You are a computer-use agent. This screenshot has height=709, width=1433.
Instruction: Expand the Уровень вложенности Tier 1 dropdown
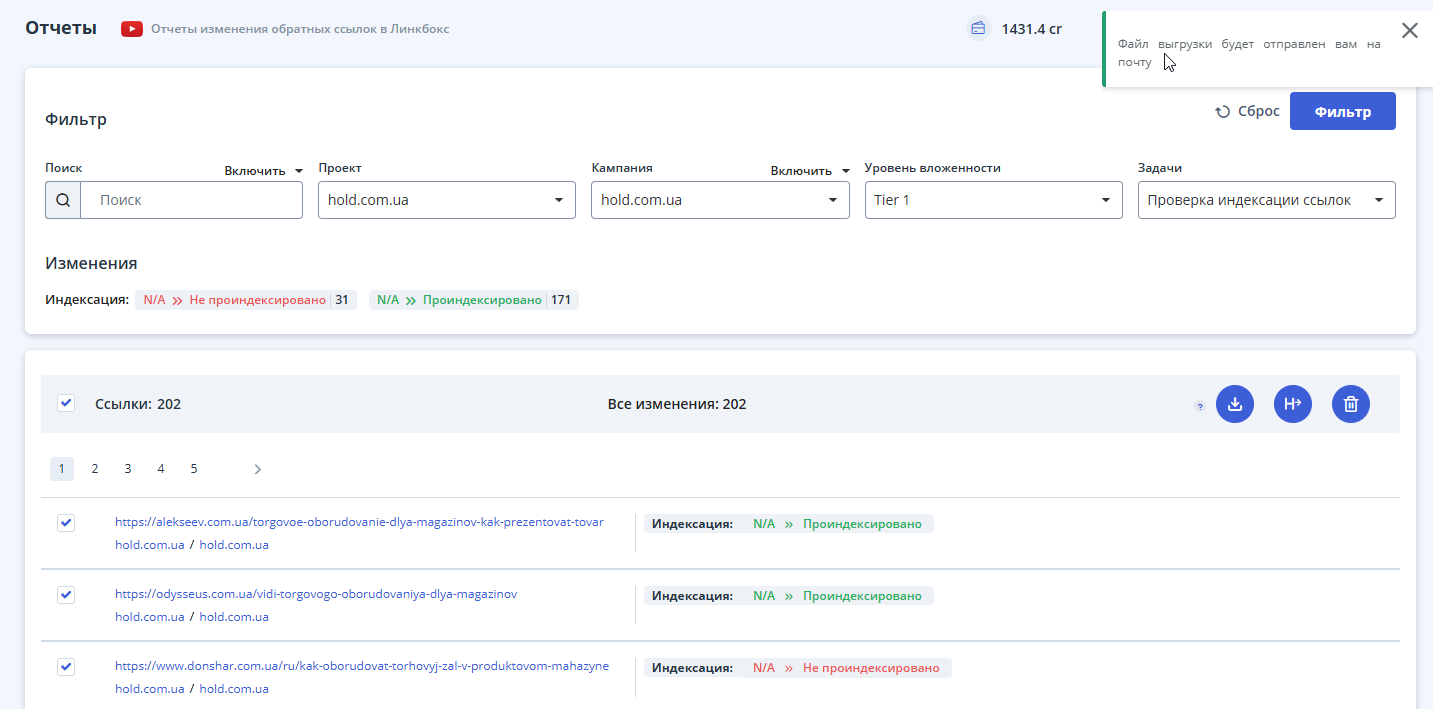pos(992,200)
